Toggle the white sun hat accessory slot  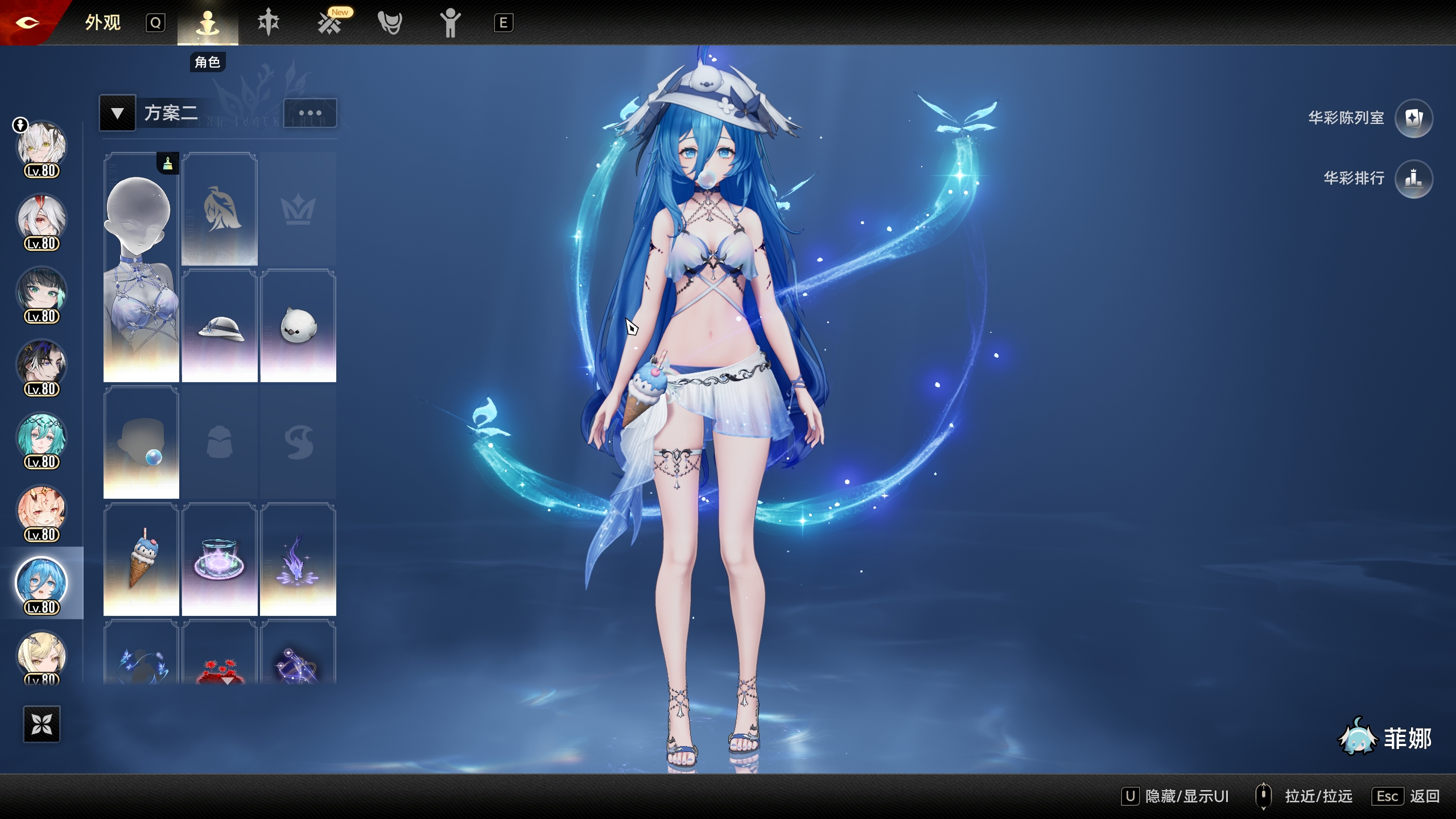pyautogui.click(x=220, y=326)
